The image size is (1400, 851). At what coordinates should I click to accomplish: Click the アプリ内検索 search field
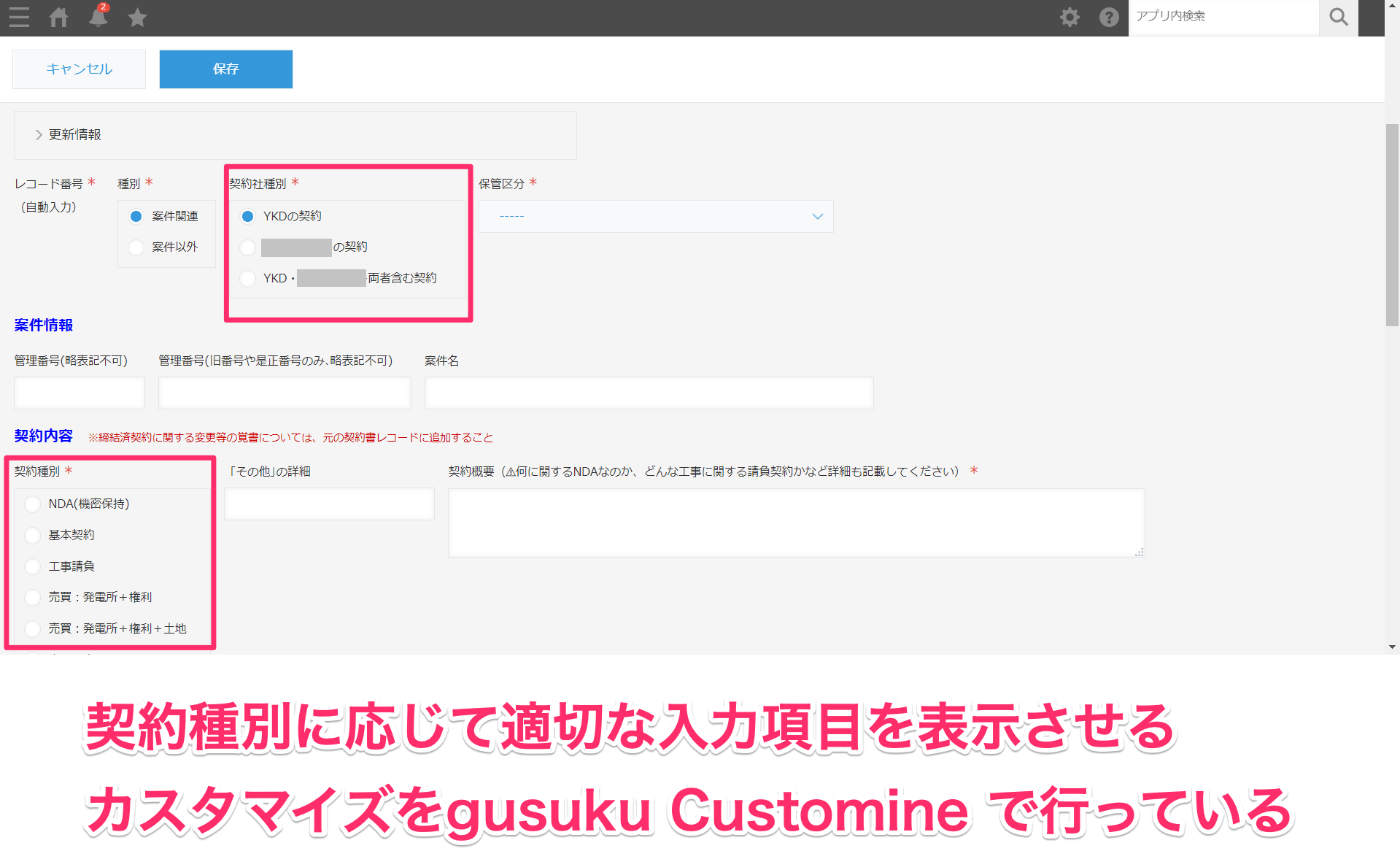[x=1223, y=17]
